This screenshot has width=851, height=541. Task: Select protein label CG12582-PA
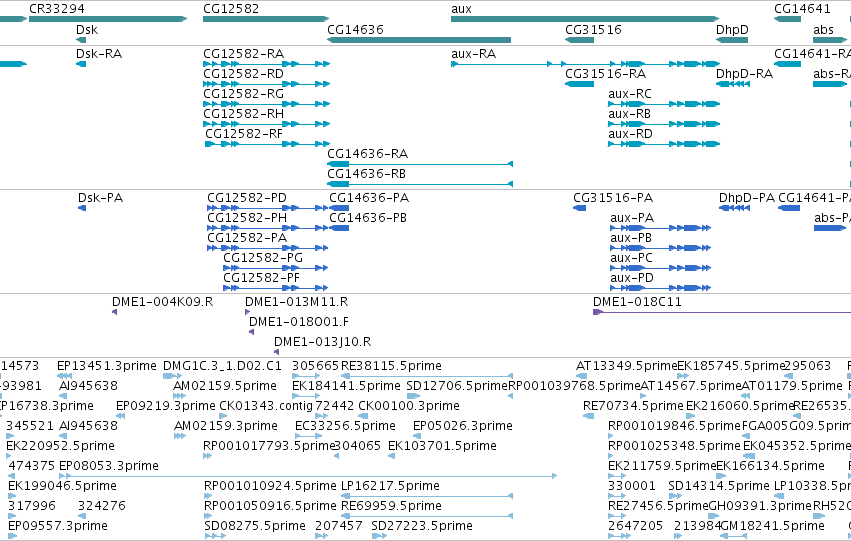click(247, 238)
